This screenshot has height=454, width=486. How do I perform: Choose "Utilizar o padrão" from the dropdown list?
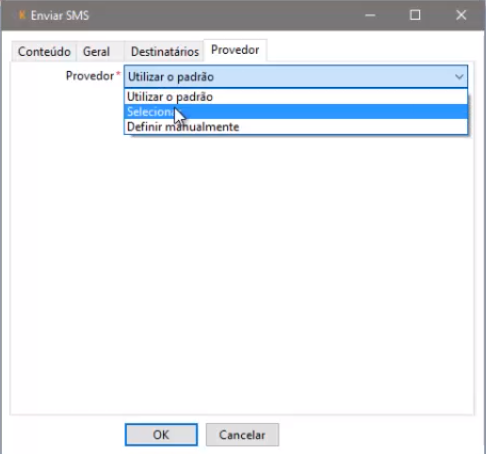coord(296,97)
